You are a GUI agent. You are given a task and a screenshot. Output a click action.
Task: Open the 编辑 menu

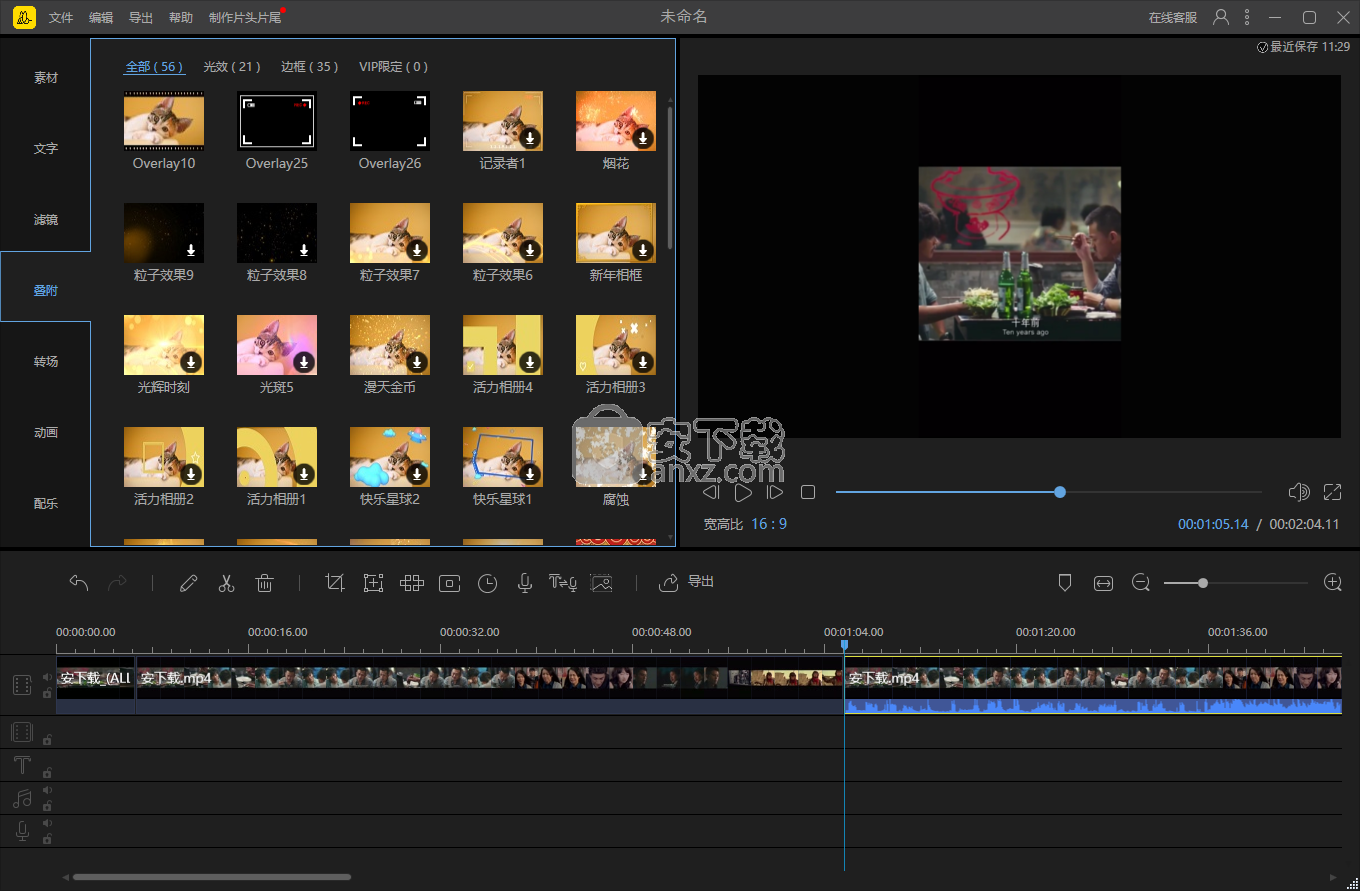click(101, 18)
